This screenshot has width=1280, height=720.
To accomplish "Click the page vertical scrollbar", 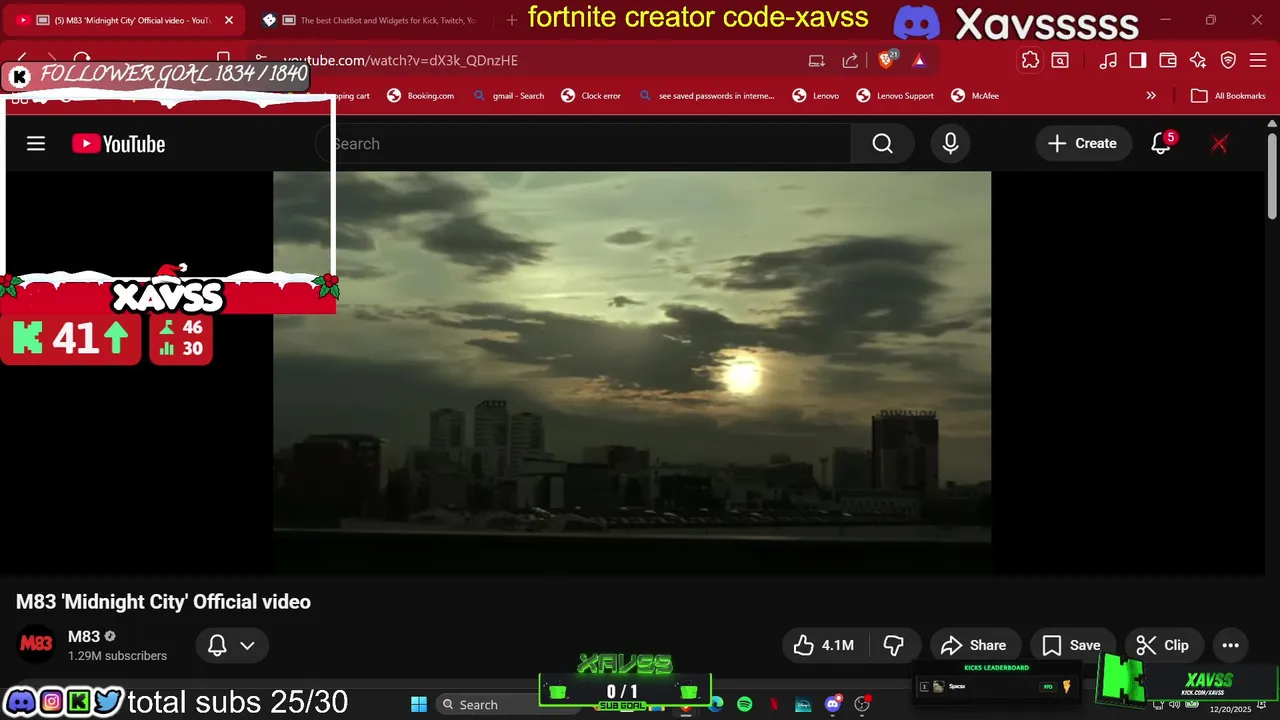I will (x=1272, y=176).
